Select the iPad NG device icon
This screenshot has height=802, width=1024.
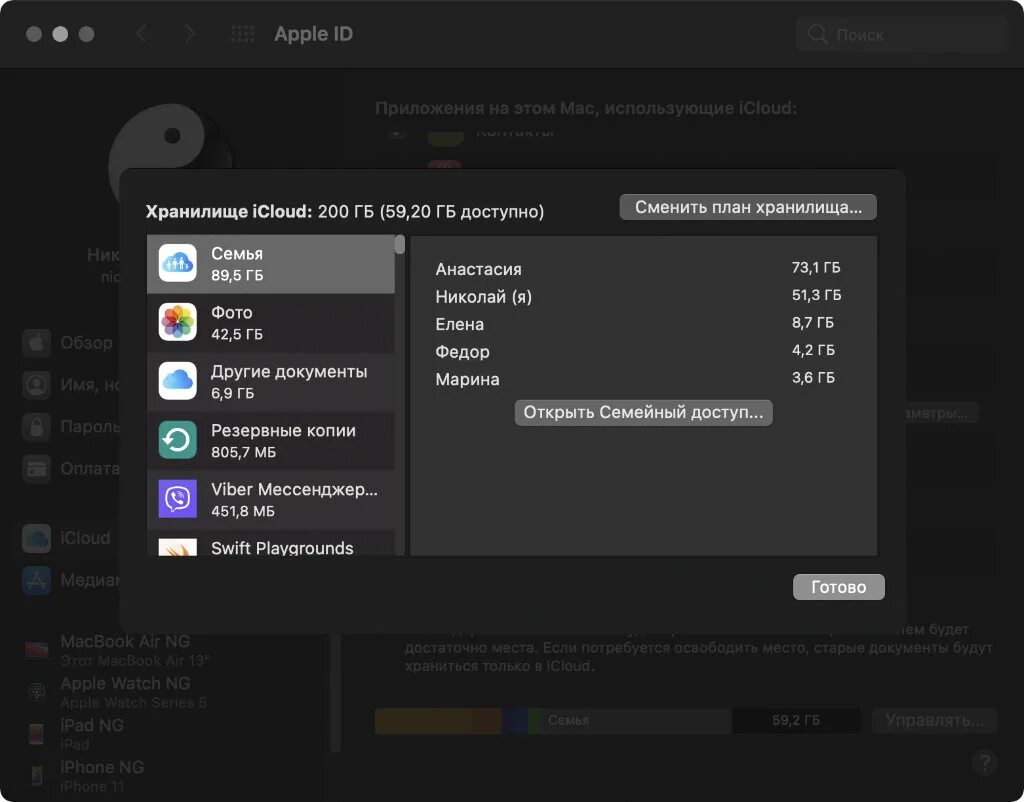(x=37, y=733)
